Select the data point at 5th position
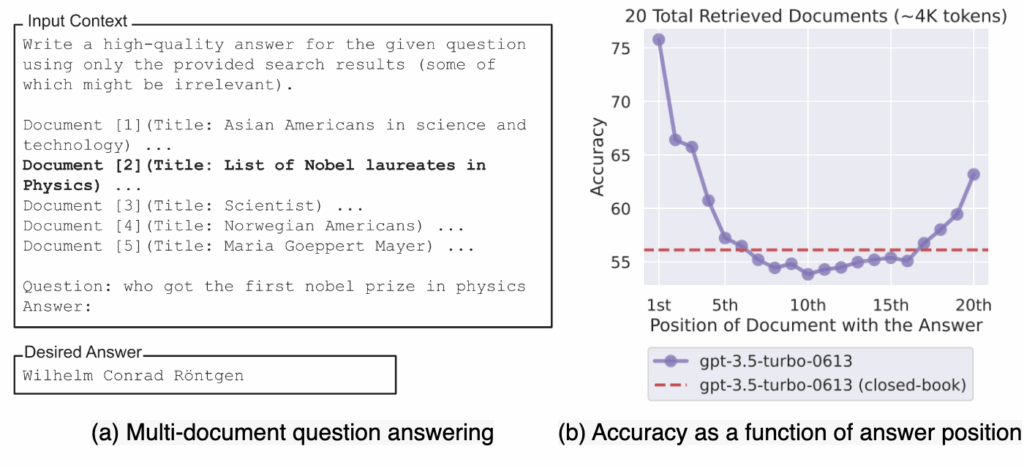Image resolution: width=1024 pixels, height=468 pixels. click(x=725, y=238)
